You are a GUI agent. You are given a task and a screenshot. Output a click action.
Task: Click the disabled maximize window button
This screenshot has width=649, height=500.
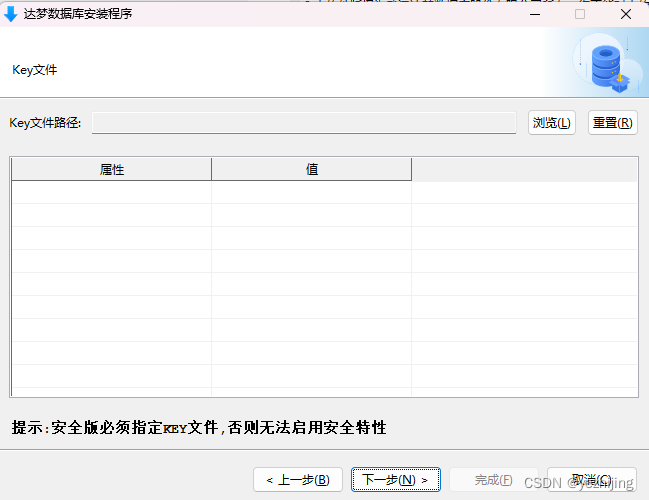pyautogui.click(x=580, y=14)
